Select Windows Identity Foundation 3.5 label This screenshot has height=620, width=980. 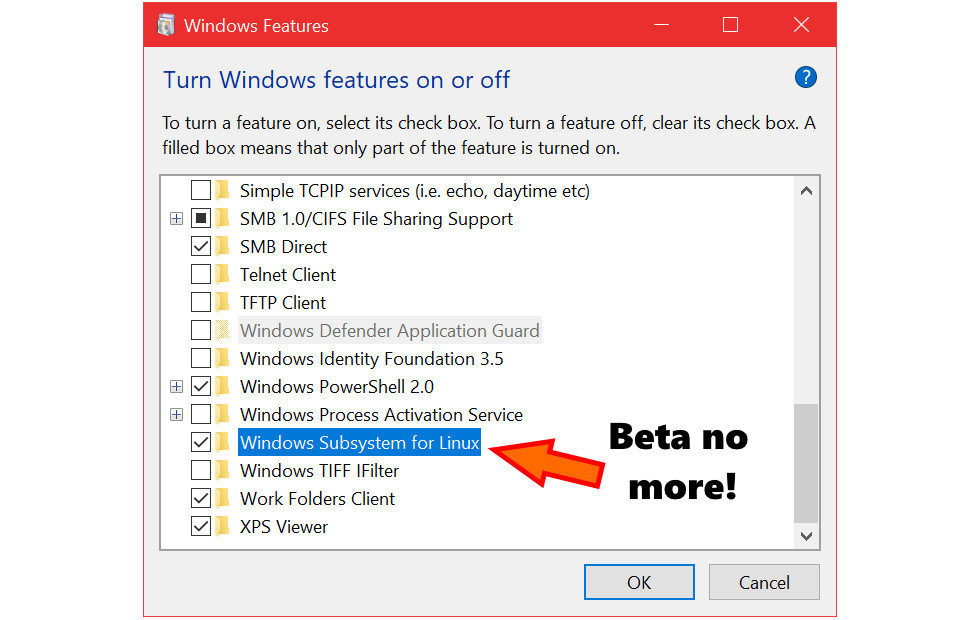(372, 358)
